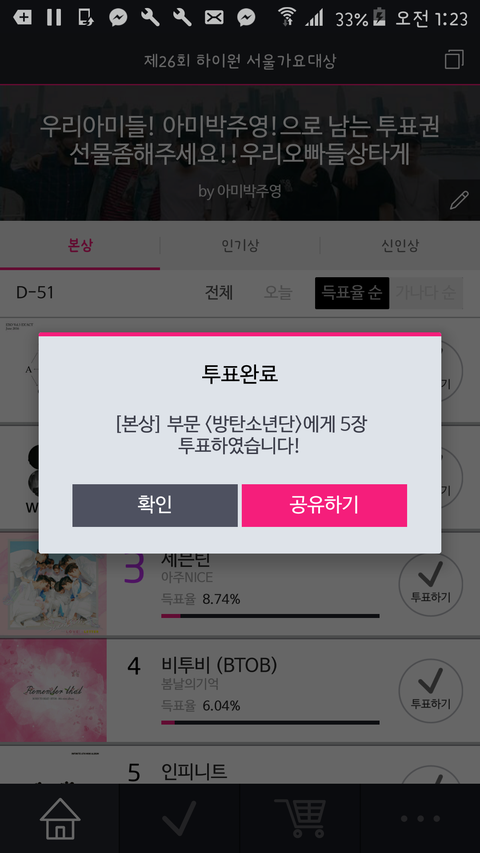Tap the pink 공유하기 share button
This screenshot has height=853, width=480.
324,505
